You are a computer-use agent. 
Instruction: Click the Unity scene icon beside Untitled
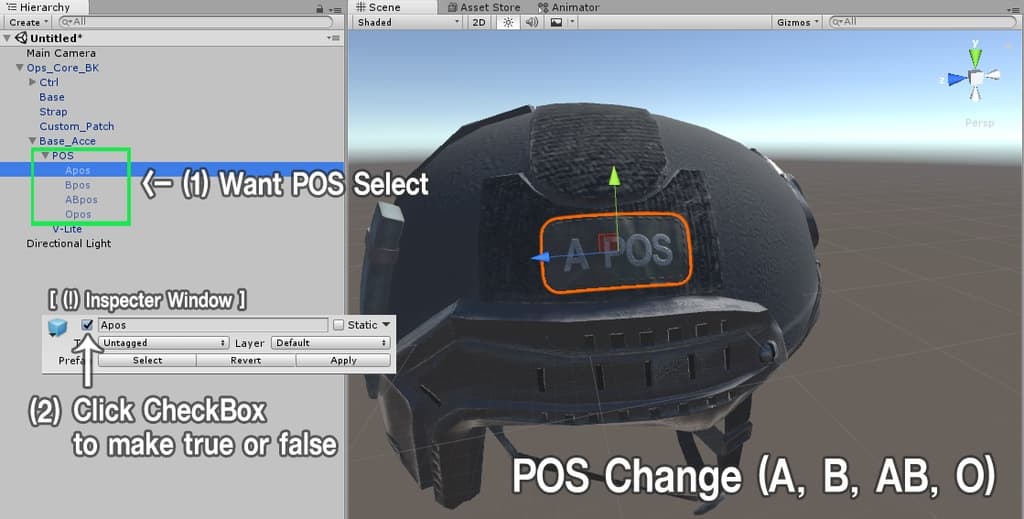click(x=21, y=38)
